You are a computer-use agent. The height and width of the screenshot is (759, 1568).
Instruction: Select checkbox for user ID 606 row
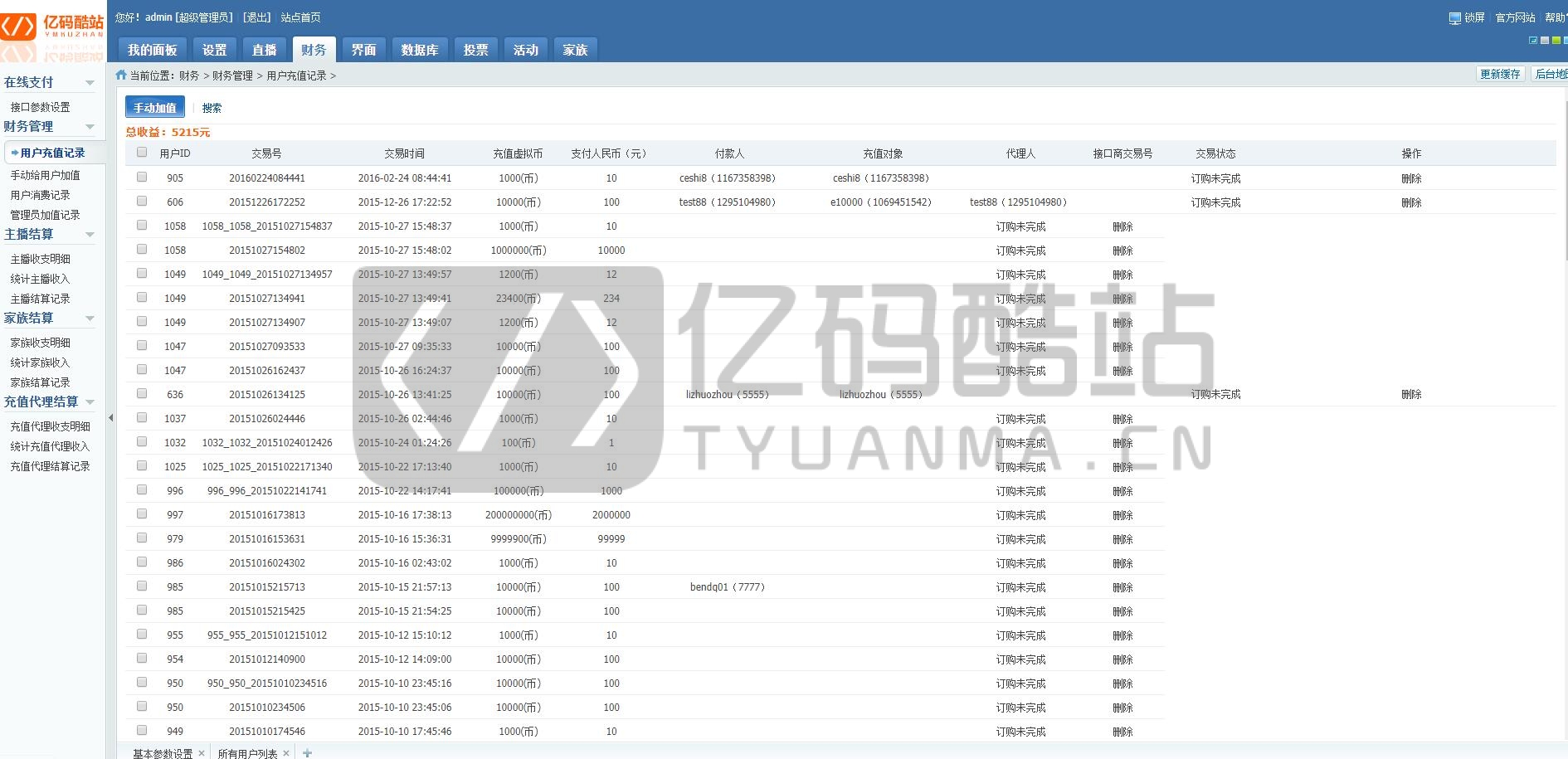tap(142, 202)
